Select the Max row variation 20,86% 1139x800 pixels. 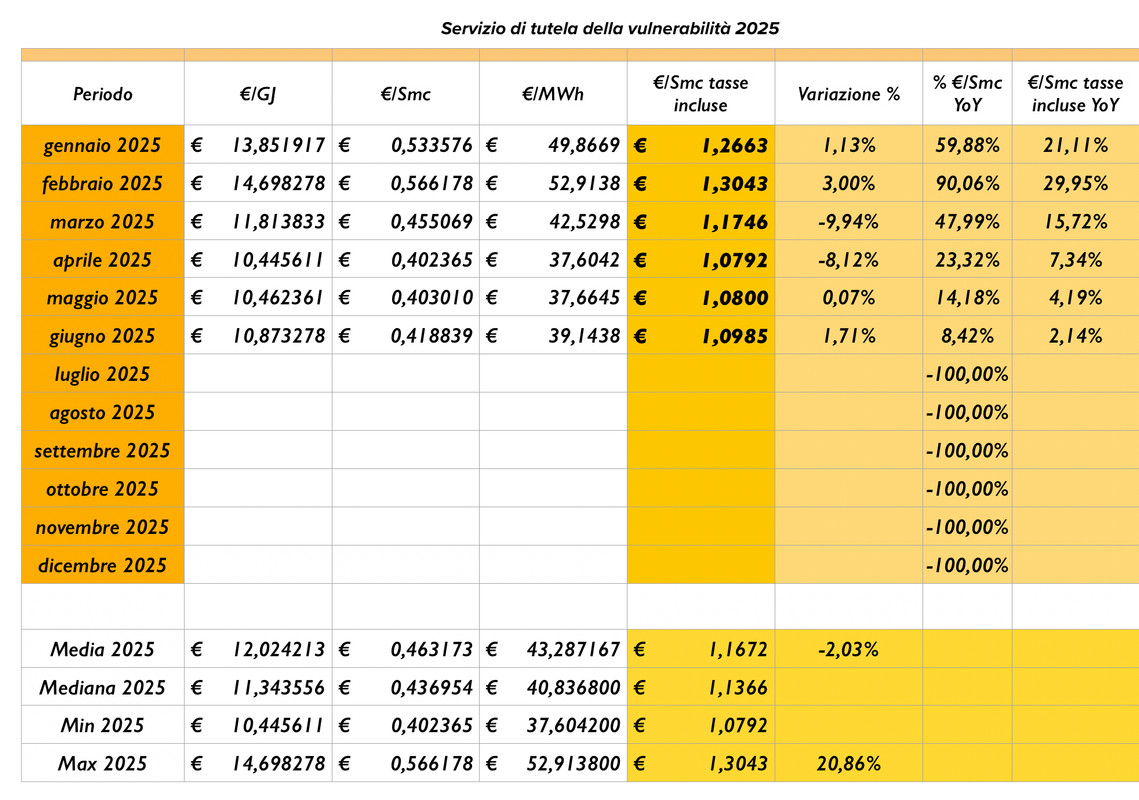tap(848, 763)
